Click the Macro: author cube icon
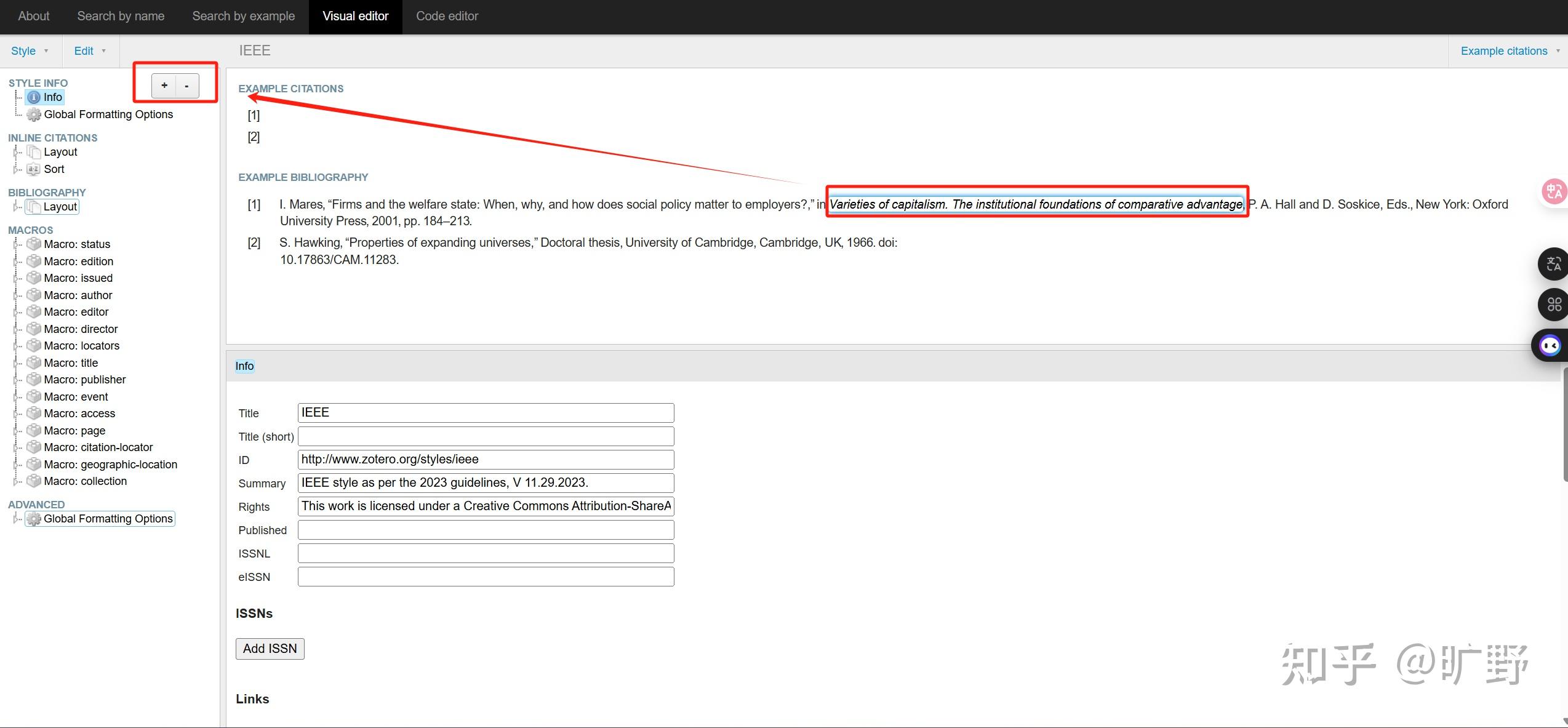Screen dimensions: 1568x728 34,295
